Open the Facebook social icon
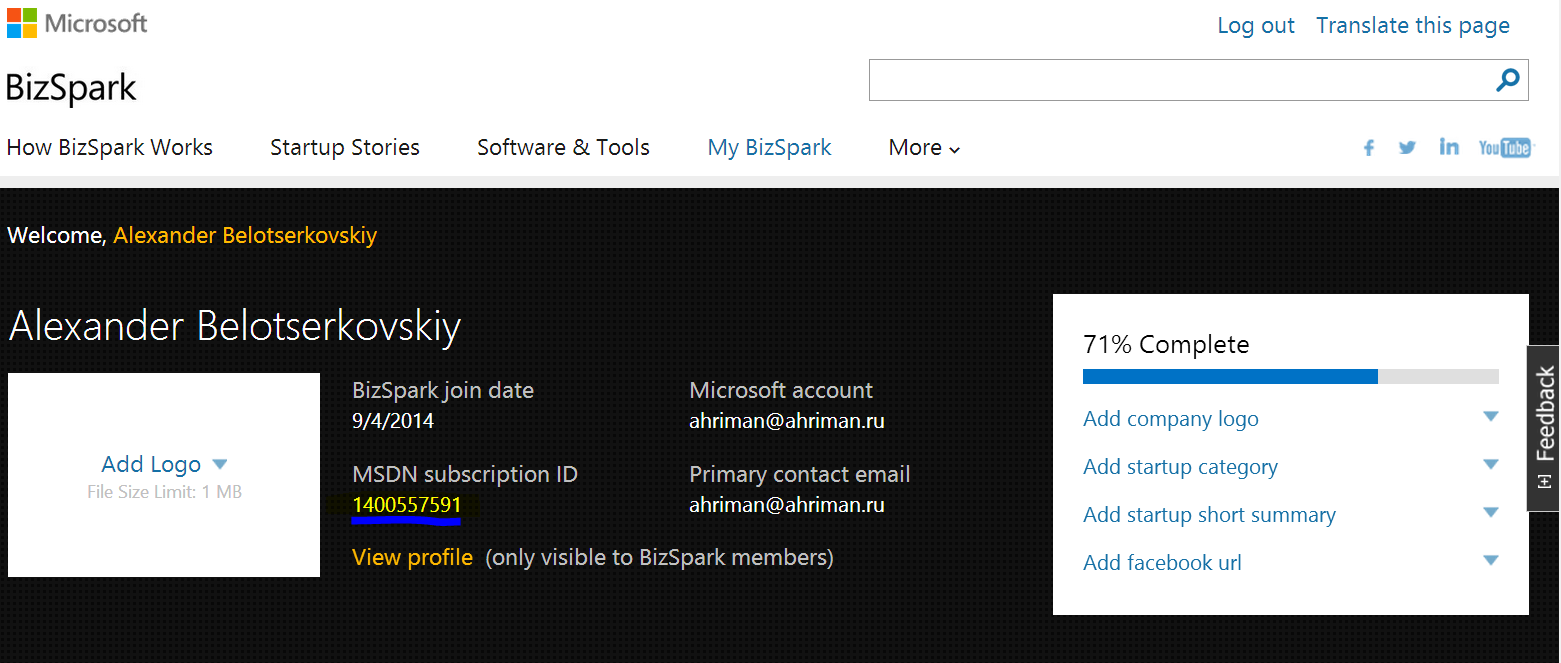Image resolution: width=1561 pixels, height=663 pixels. pyautogui.click(x=1369, y=148)
